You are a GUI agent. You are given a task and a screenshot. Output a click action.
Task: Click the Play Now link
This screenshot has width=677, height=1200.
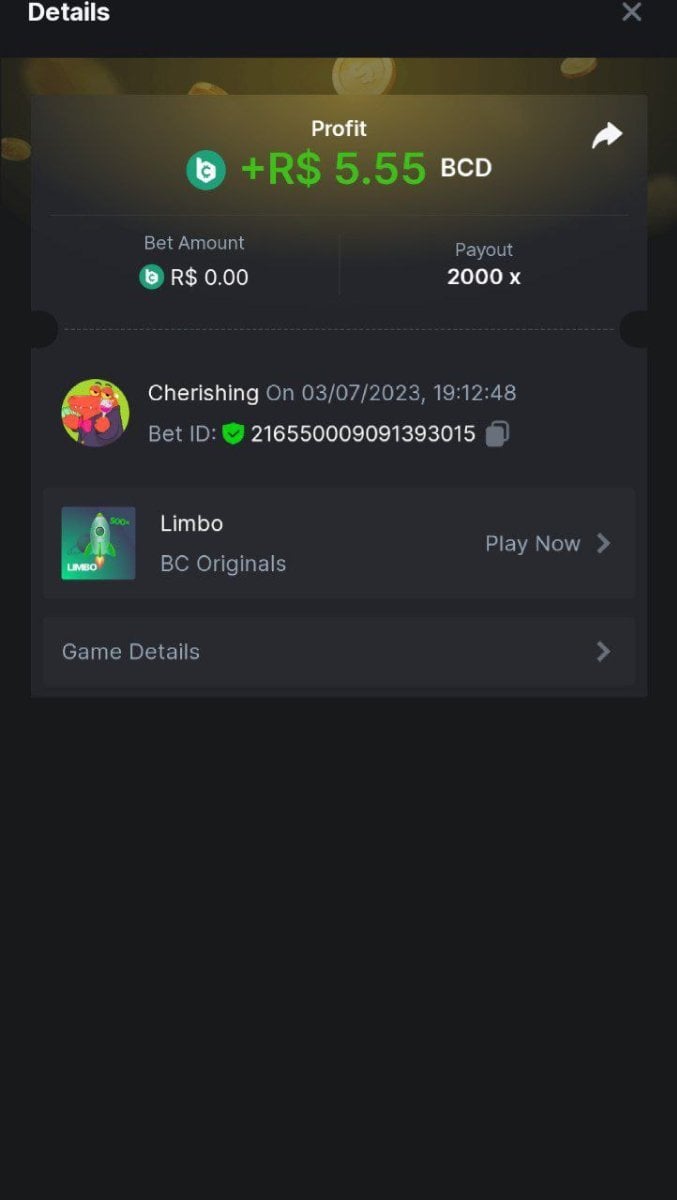[x=532, y=544]
